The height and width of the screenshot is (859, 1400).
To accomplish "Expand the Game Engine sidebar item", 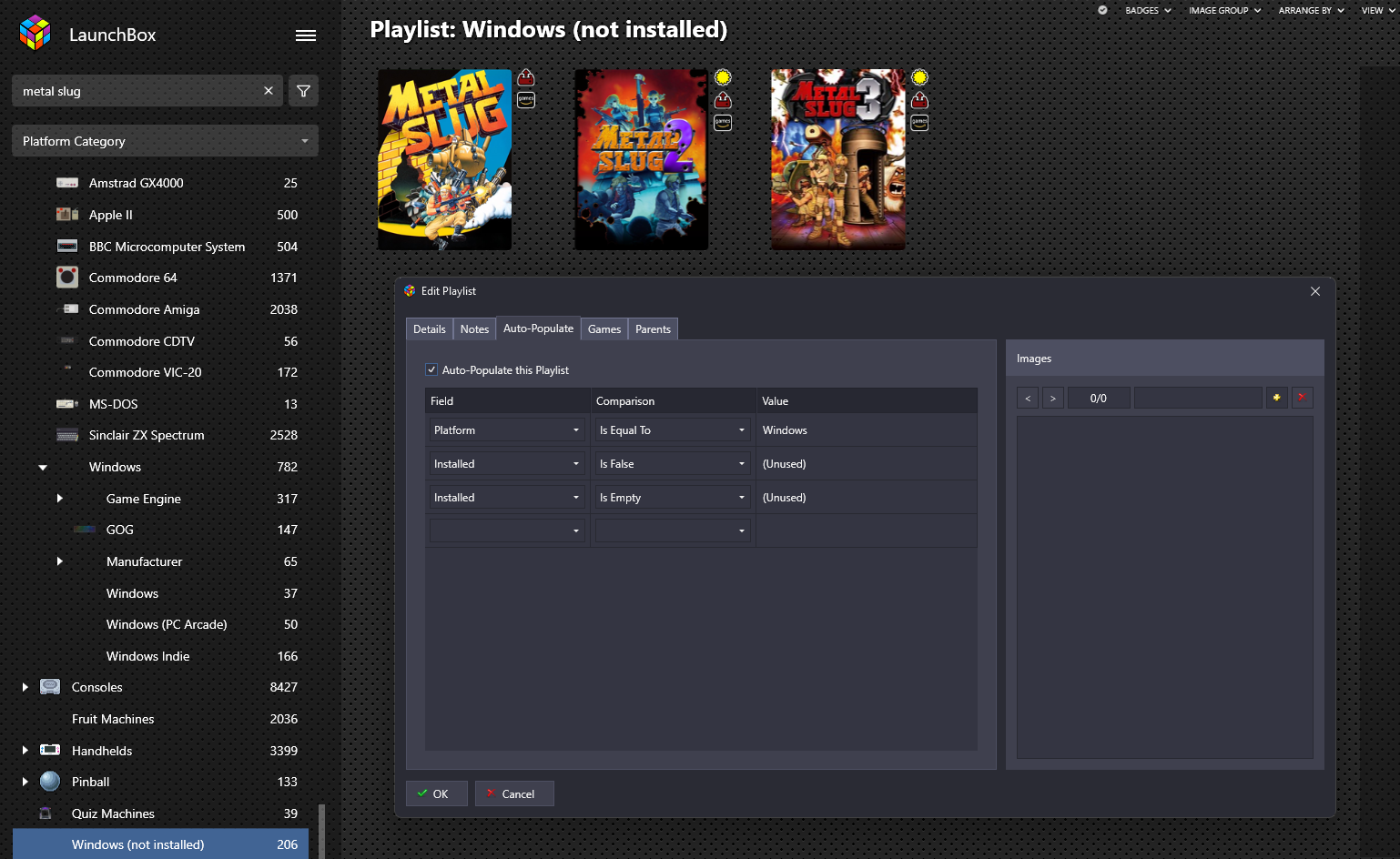I will click(x=60, y=498).
